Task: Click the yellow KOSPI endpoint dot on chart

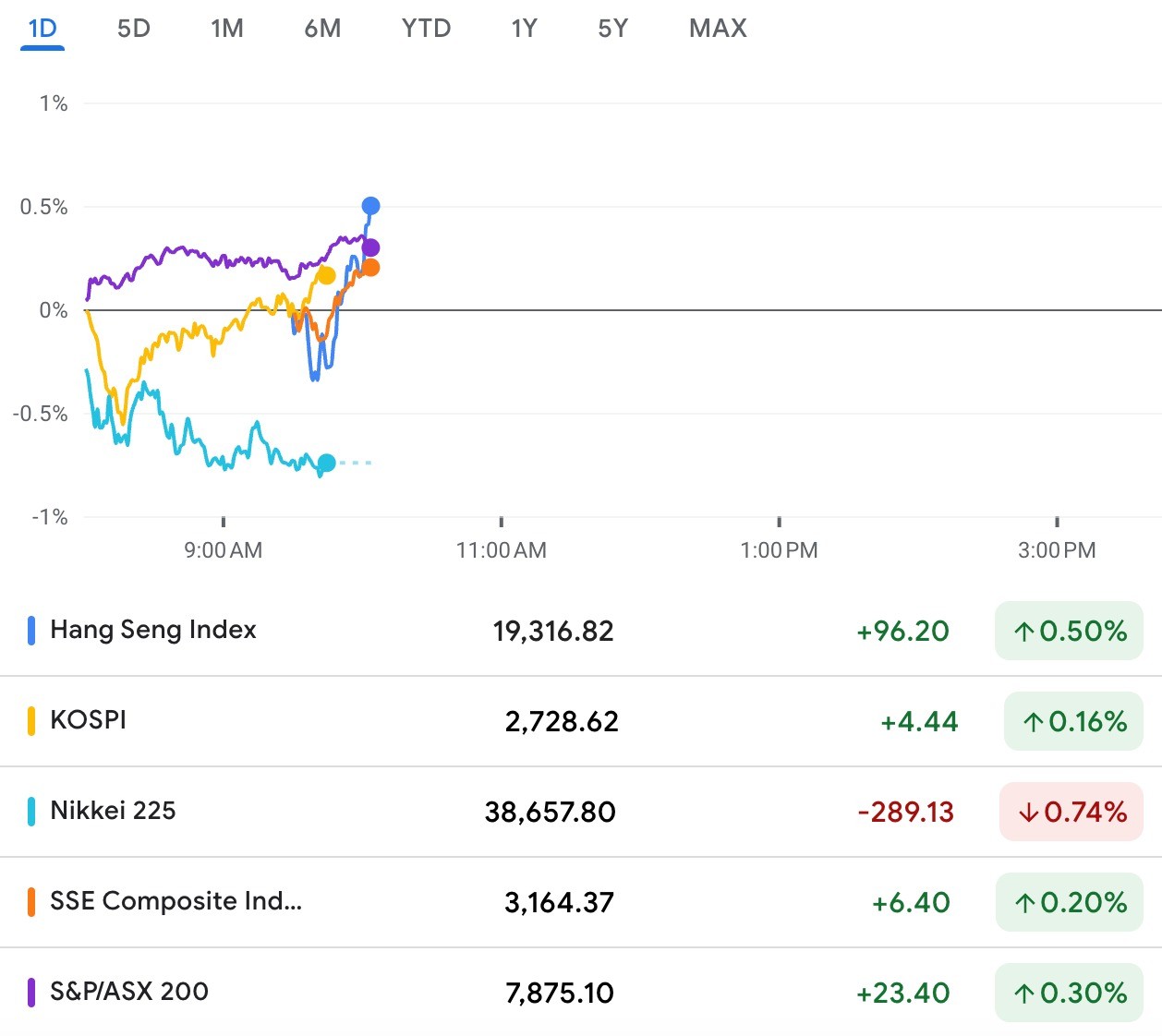Action: [326, 275]
